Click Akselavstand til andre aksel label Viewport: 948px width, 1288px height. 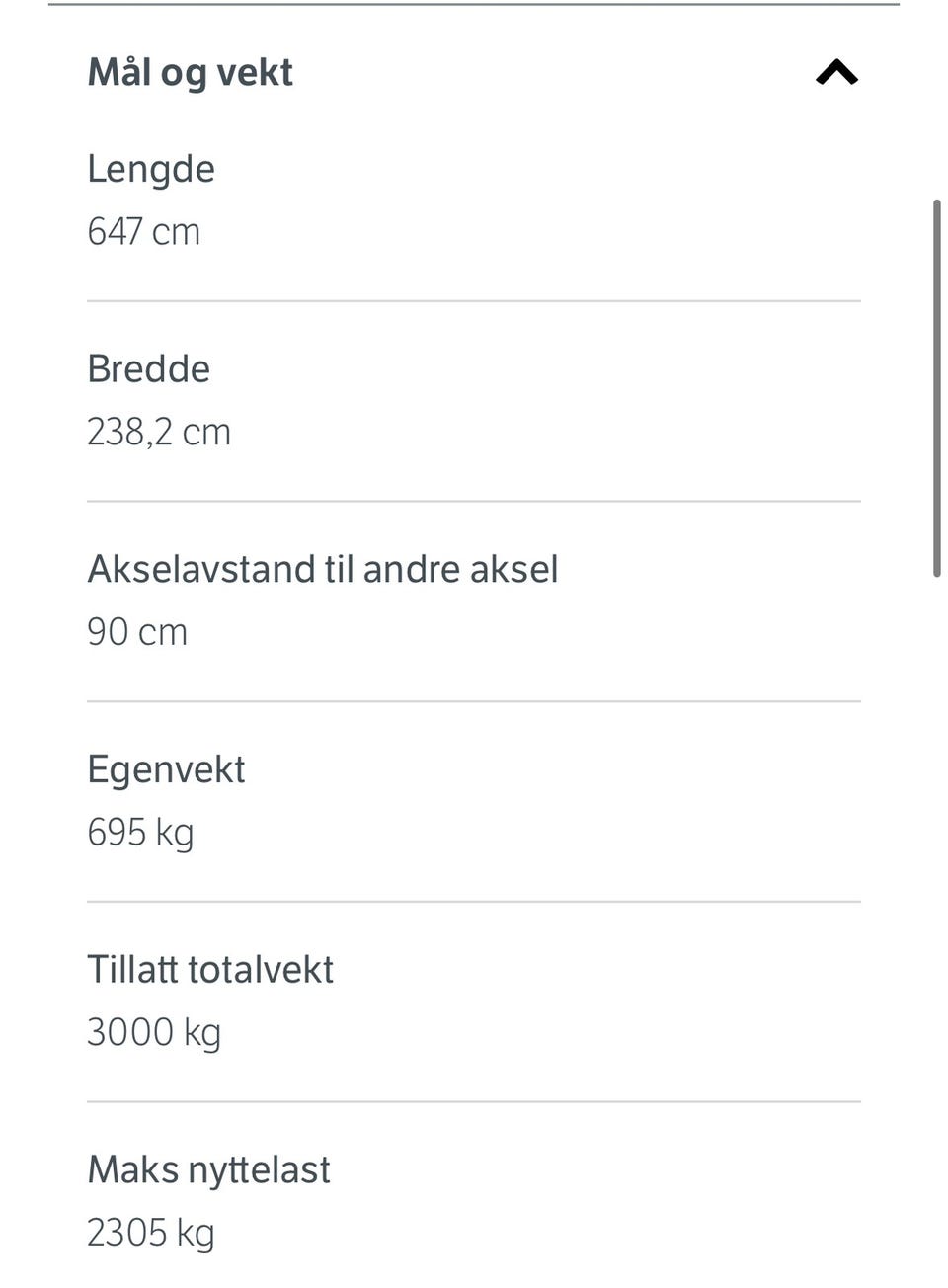pos(323,569)
